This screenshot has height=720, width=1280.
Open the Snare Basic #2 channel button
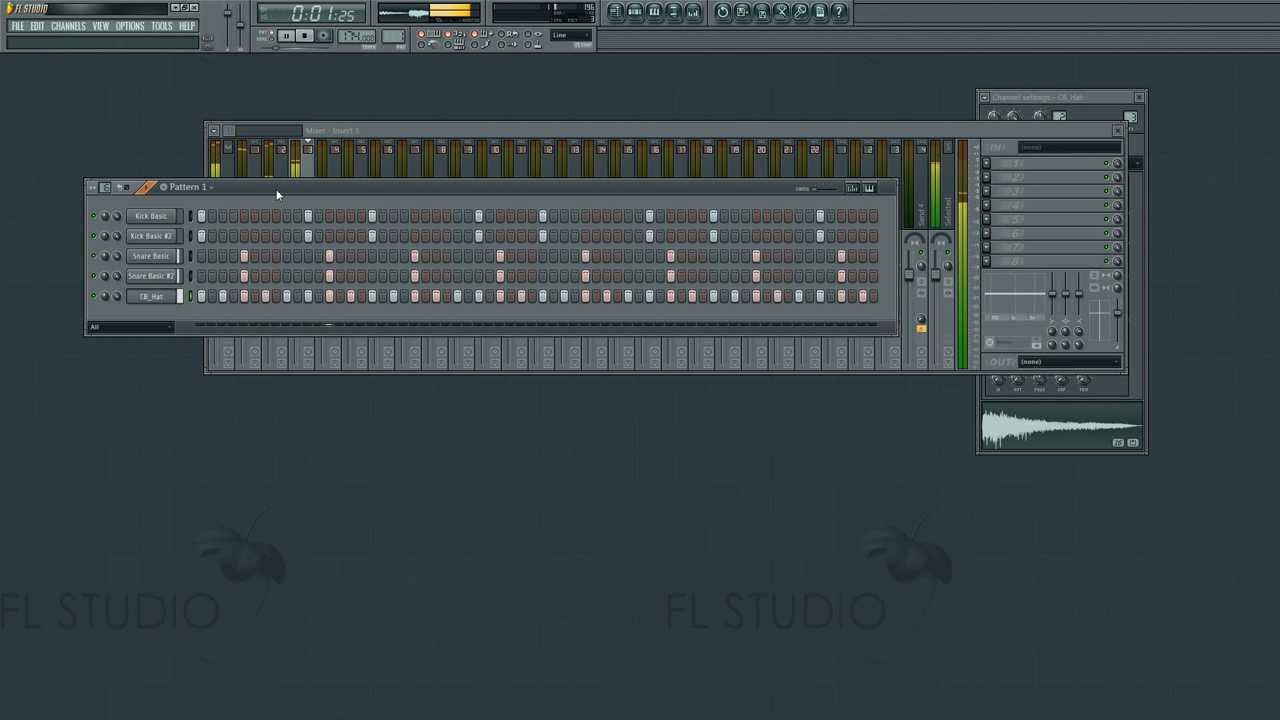151,276
